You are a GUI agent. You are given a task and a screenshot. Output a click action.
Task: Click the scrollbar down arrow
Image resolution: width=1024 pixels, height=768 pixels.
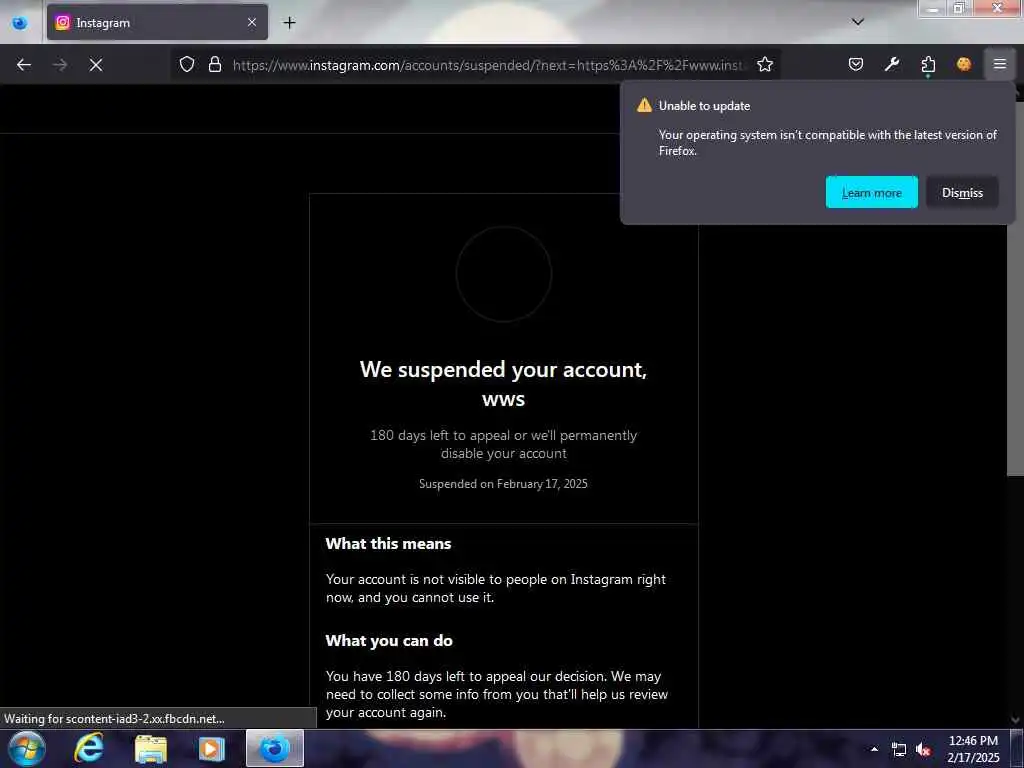1016,720
